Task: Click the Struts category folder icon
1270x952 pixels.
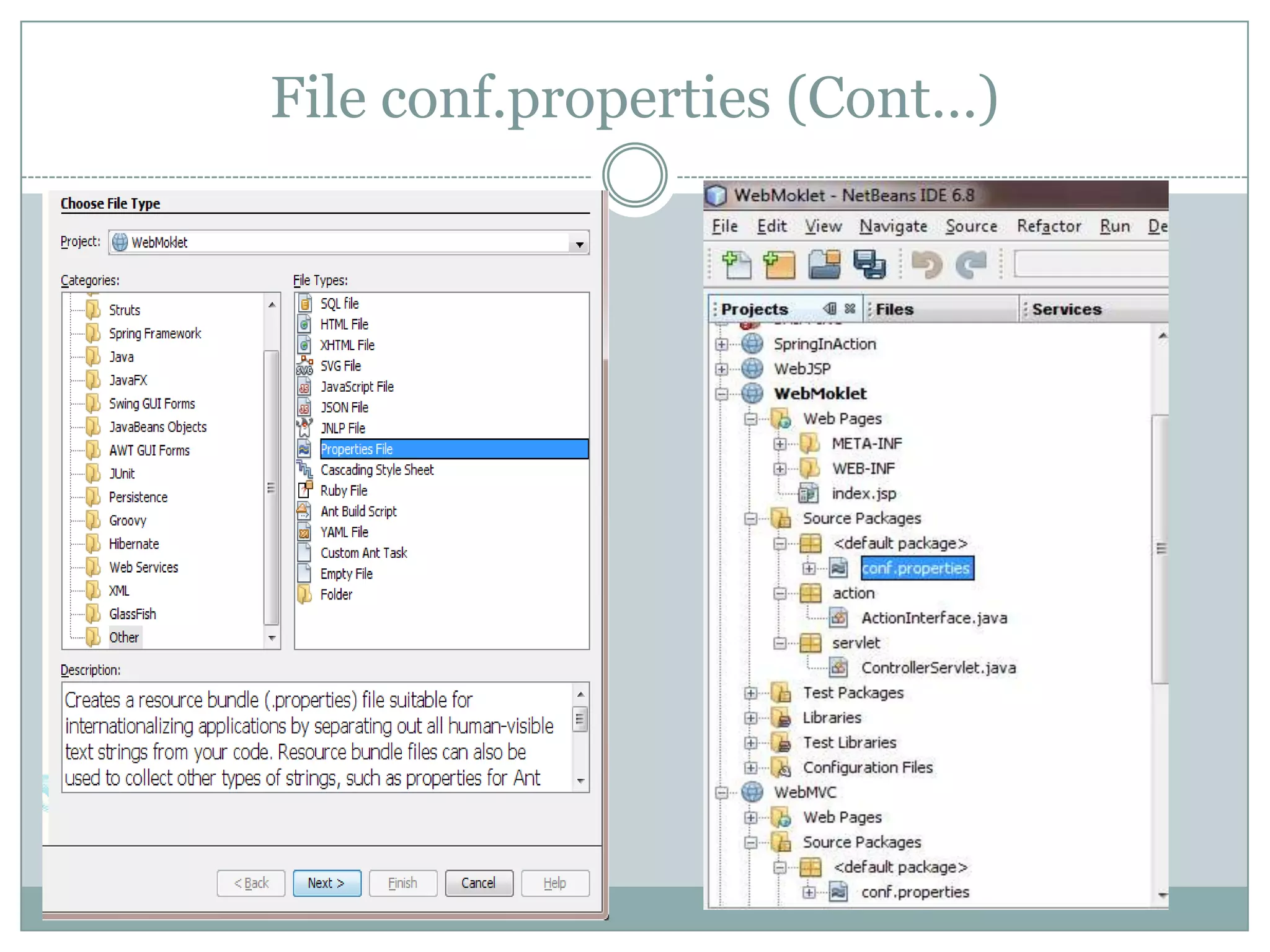Action: [x=93, y=309]
